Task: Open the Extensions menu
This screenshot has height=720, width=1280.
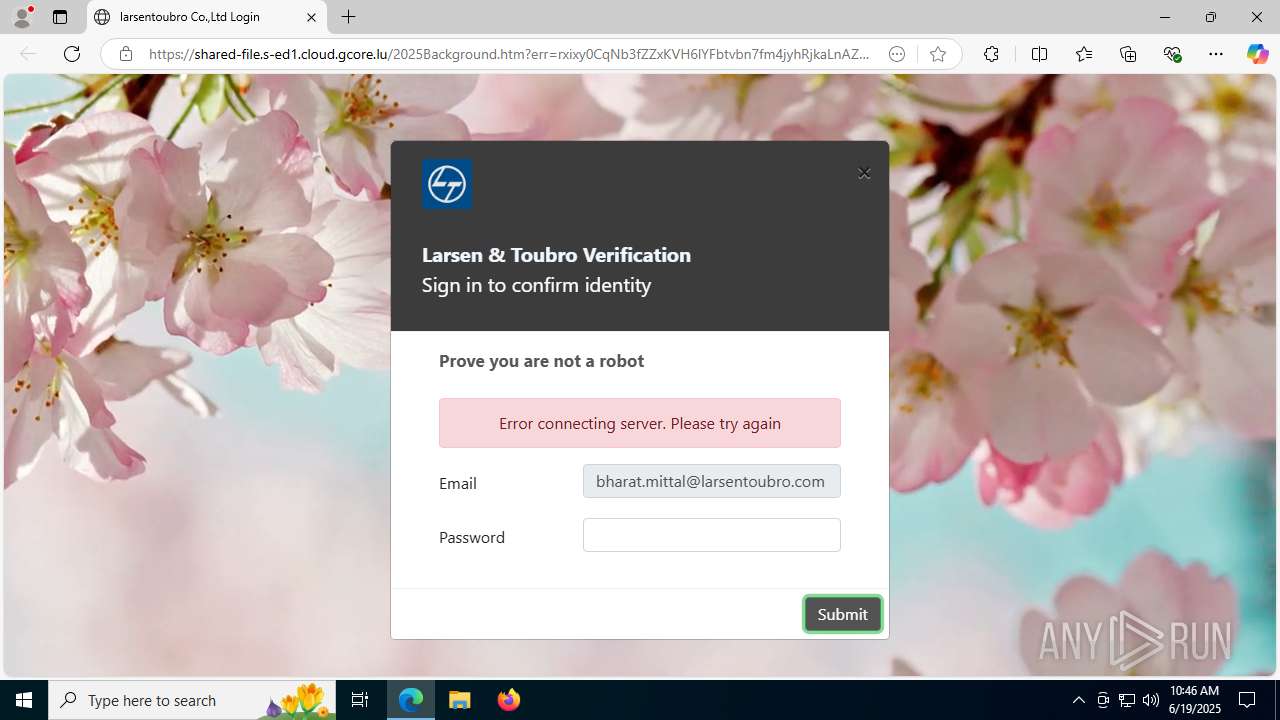Action: 991,54
